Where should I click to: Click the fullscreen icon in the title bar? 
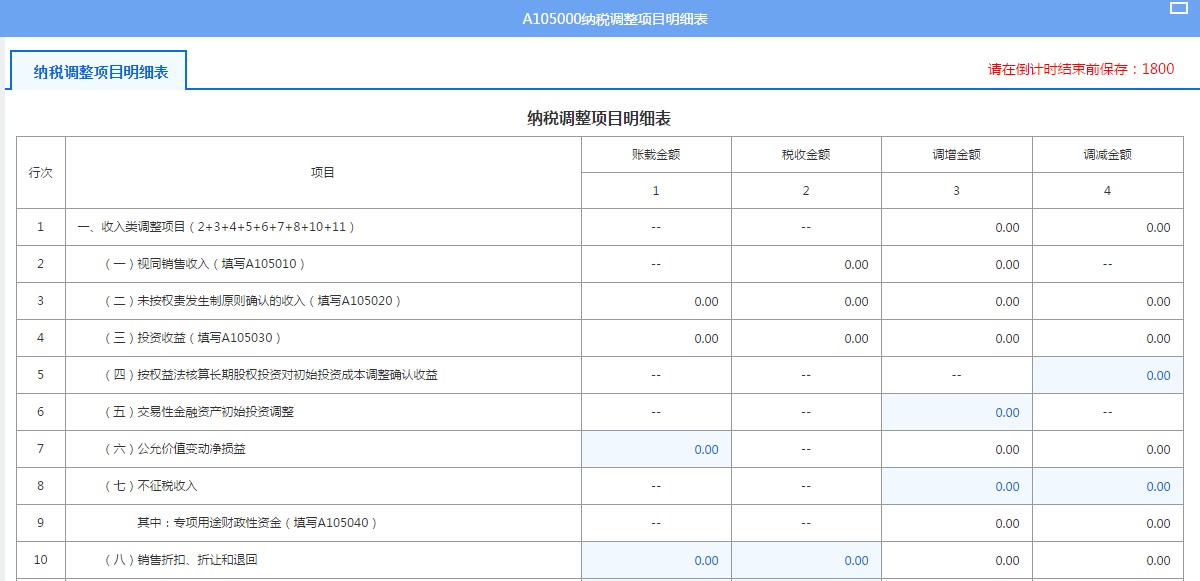click(x=1178, y=9)
